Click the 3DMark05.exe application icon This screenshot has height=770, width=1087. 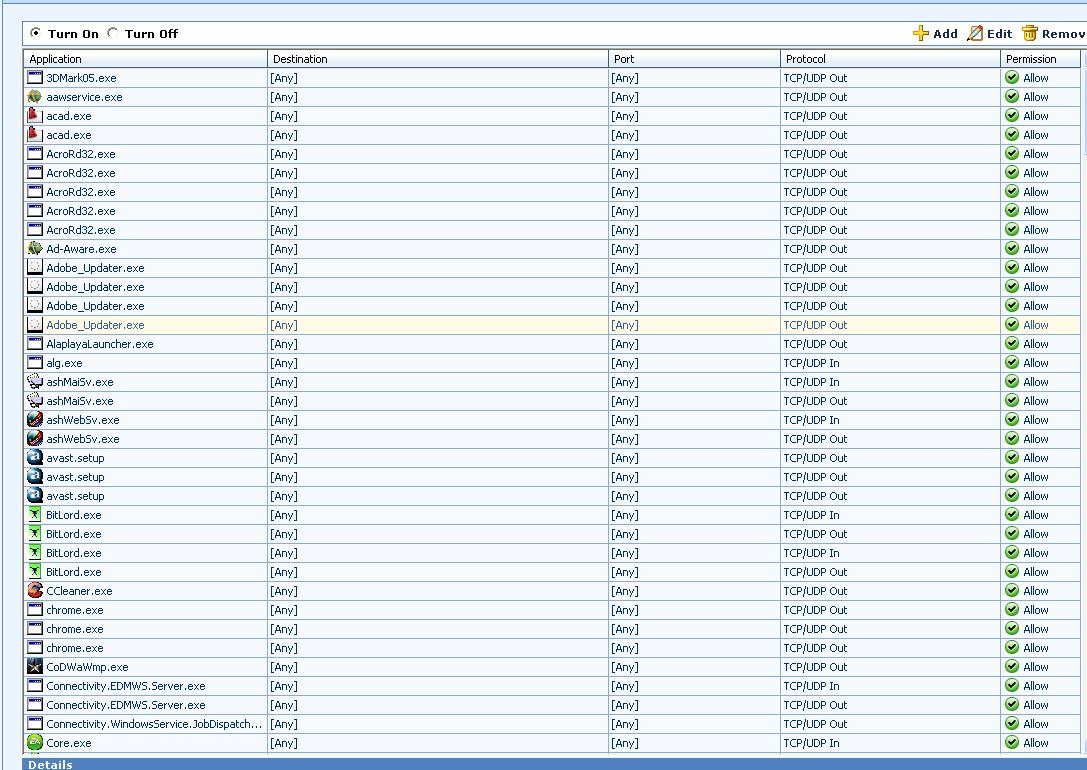tap(35, 78)
